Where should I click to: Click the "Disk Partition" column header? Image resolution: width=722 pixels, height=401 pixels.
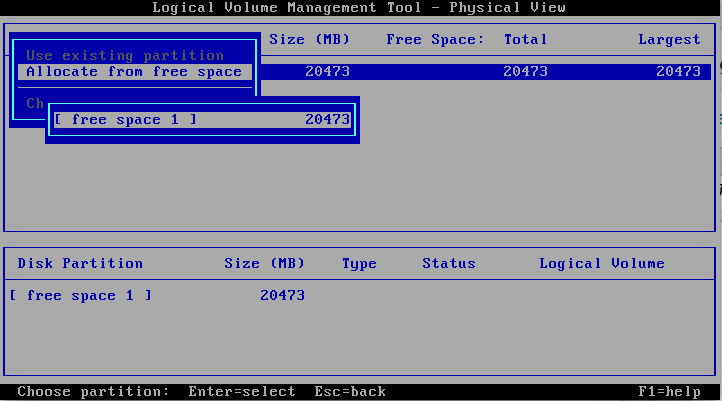[80, 264]
